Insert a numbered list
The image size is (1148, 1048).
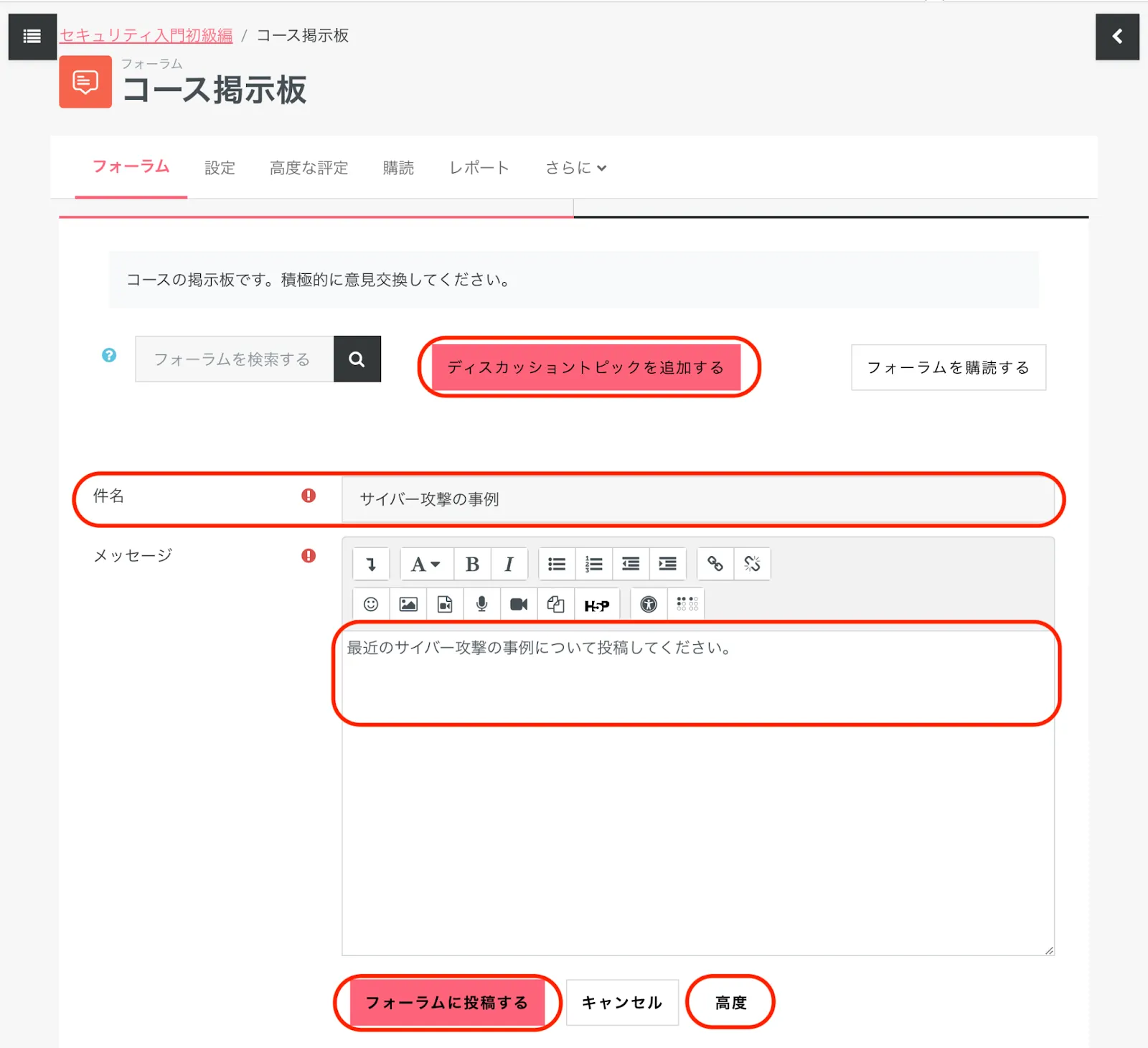[x=593, y=565]
